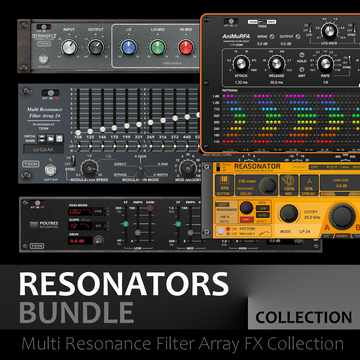Click the 231 Hz band fader
360x360 pixels.
click(x=139, y=124)
